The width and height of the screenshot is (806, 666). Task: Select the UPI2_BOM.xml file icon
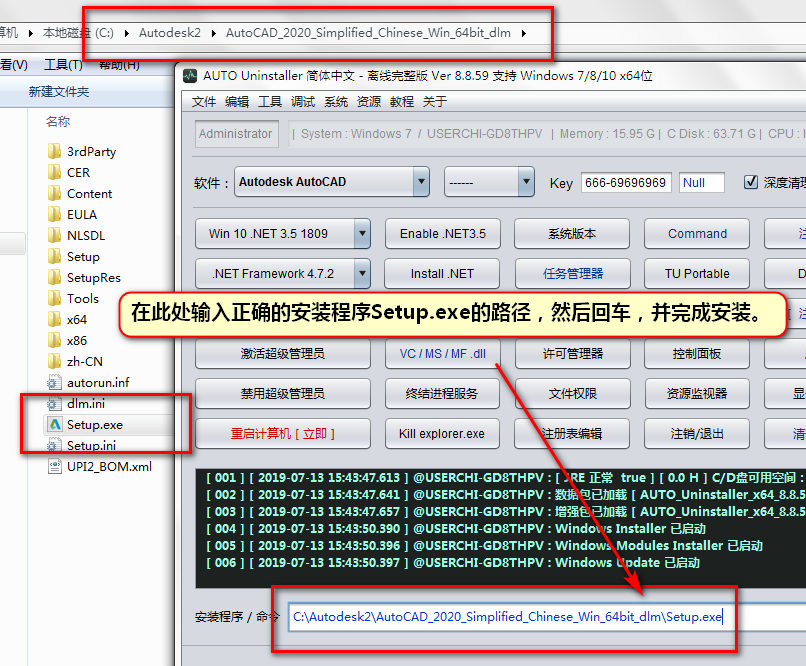coord(55,467)
